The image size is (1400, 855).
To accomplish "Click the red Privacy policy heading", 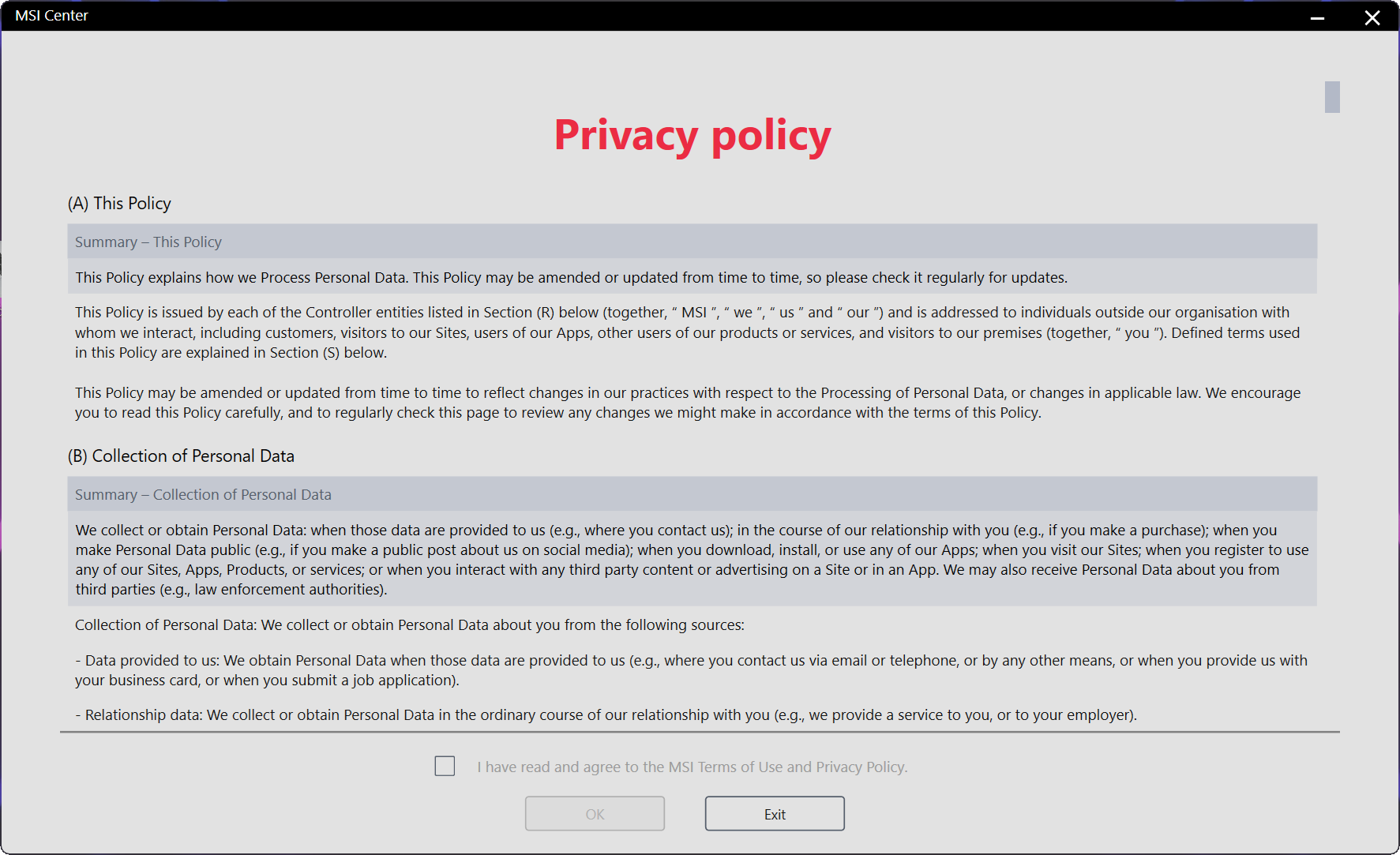I will click(692, 135).
